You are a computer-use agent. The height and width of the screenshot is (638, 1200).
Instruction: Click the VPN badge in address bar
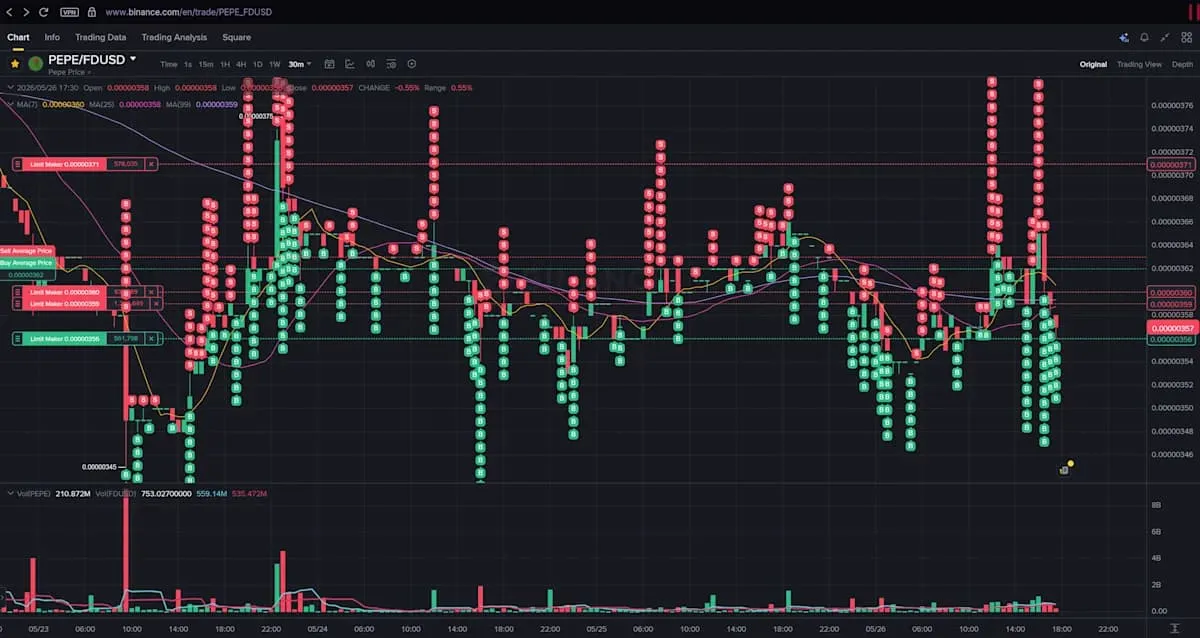tap(69, 12)
